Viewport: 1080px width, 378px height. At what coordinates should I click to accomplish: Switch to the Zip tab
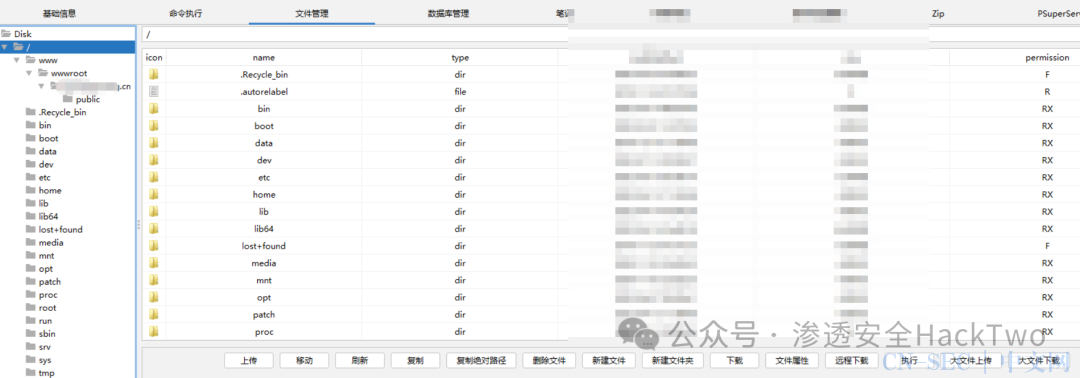(x=938, y=13)
